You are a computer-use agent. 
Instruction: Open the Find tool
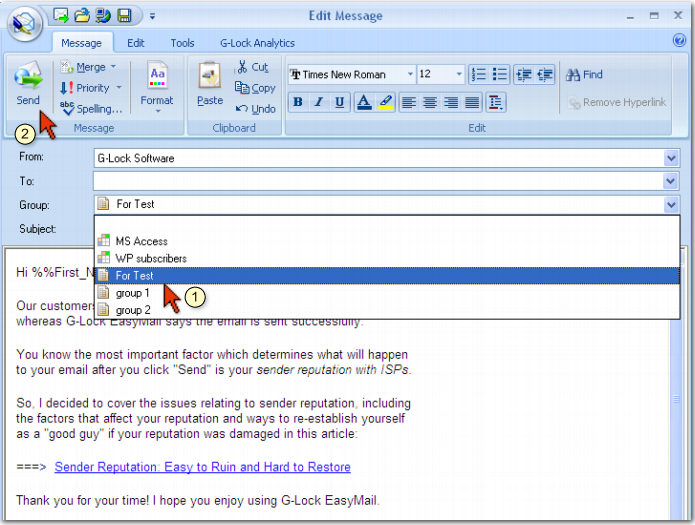click(584, 74)
